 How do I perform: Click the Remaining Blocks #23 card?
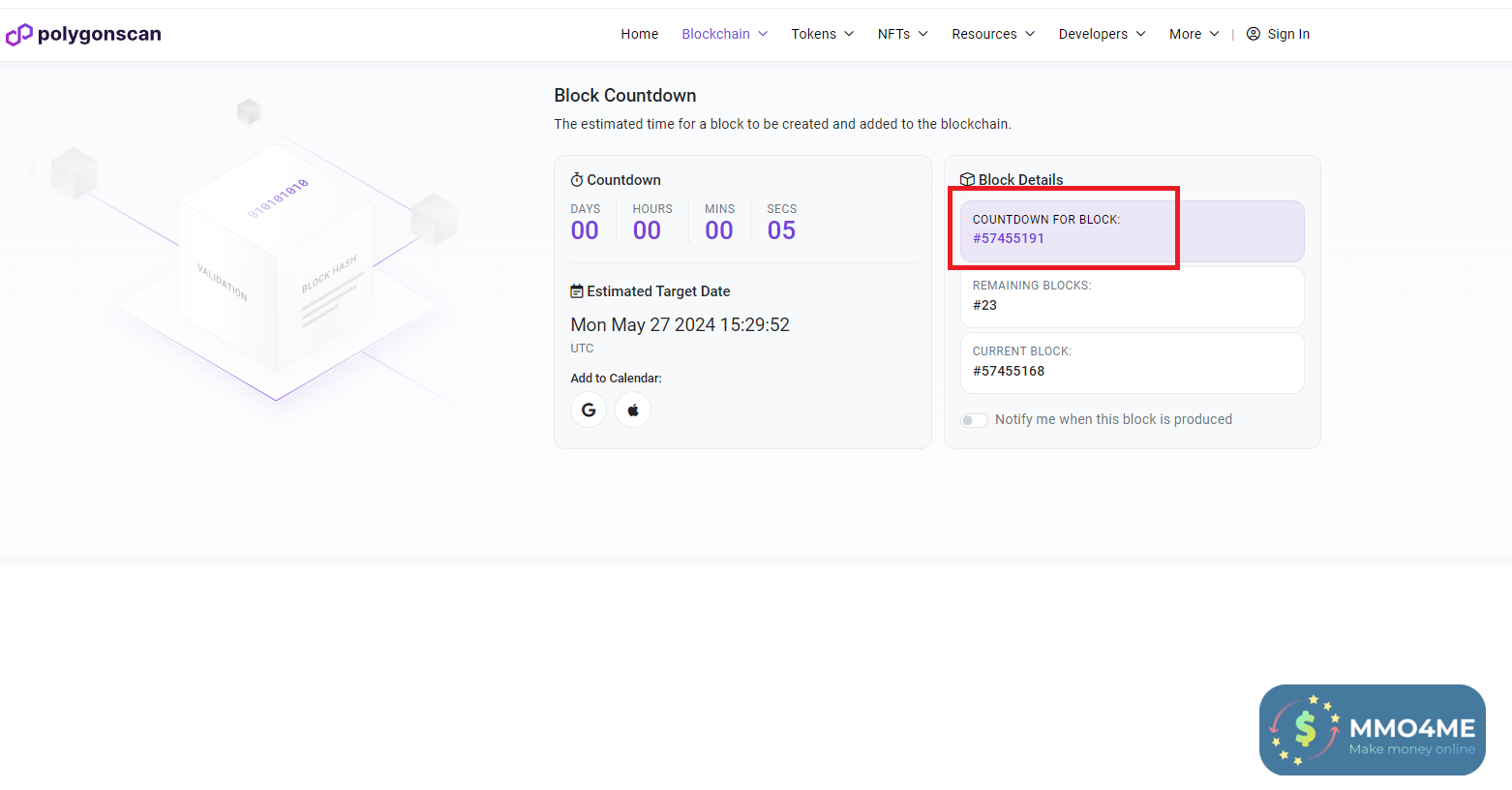(1132, 297)
